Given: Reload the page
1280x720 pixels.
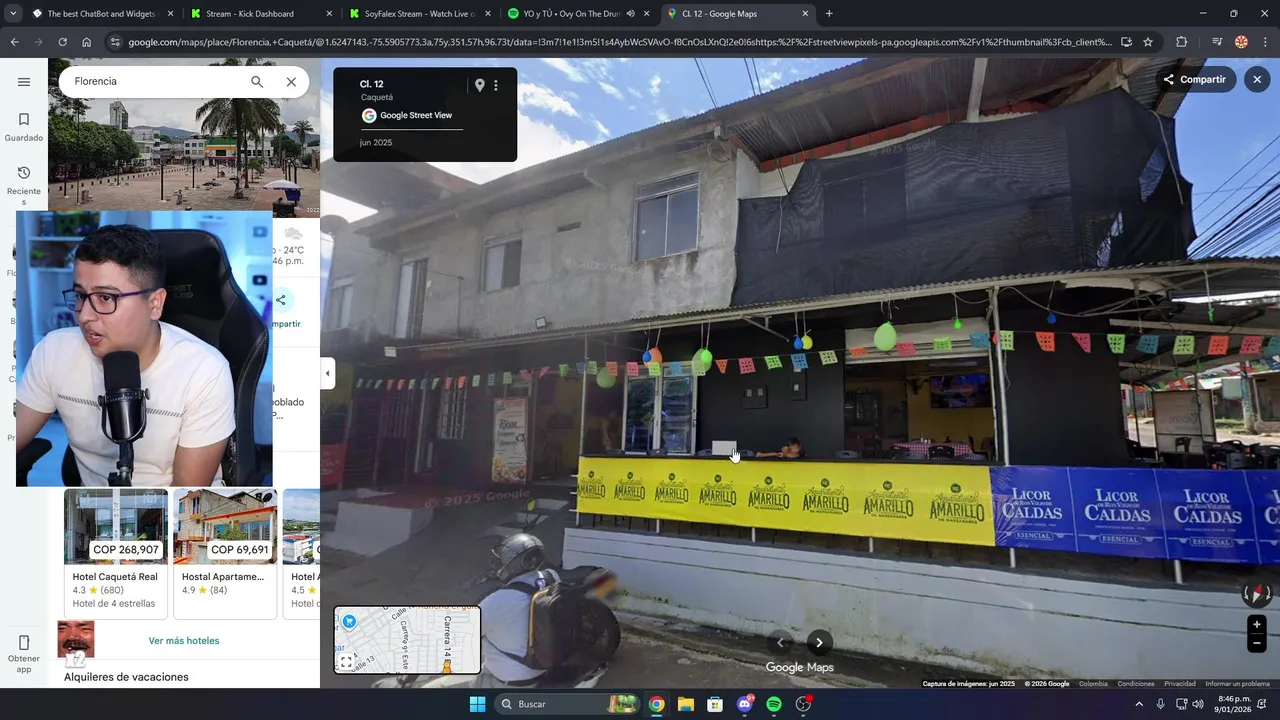Looking at the screenshot, I should tap(62, 42).
